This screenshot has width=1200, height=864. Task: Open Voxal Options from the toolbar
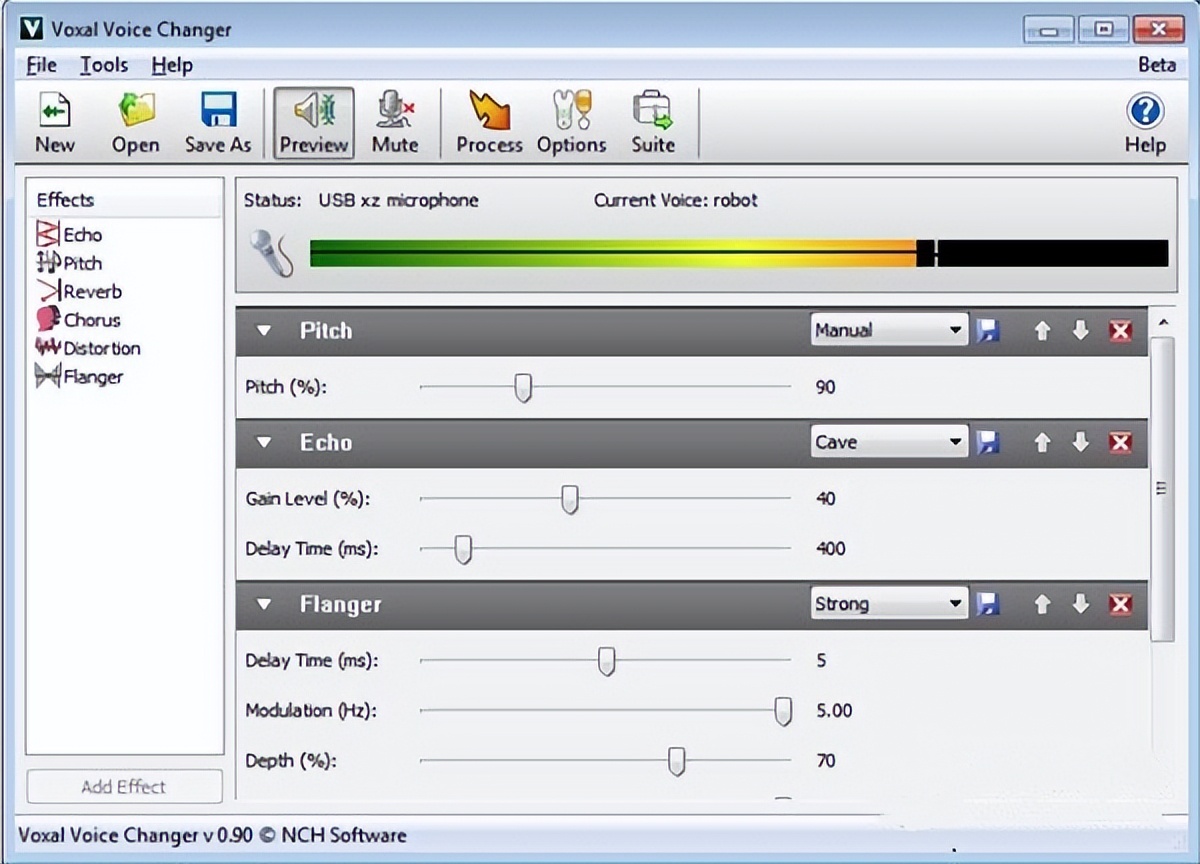pyautogui.click(x=571, y=120)
